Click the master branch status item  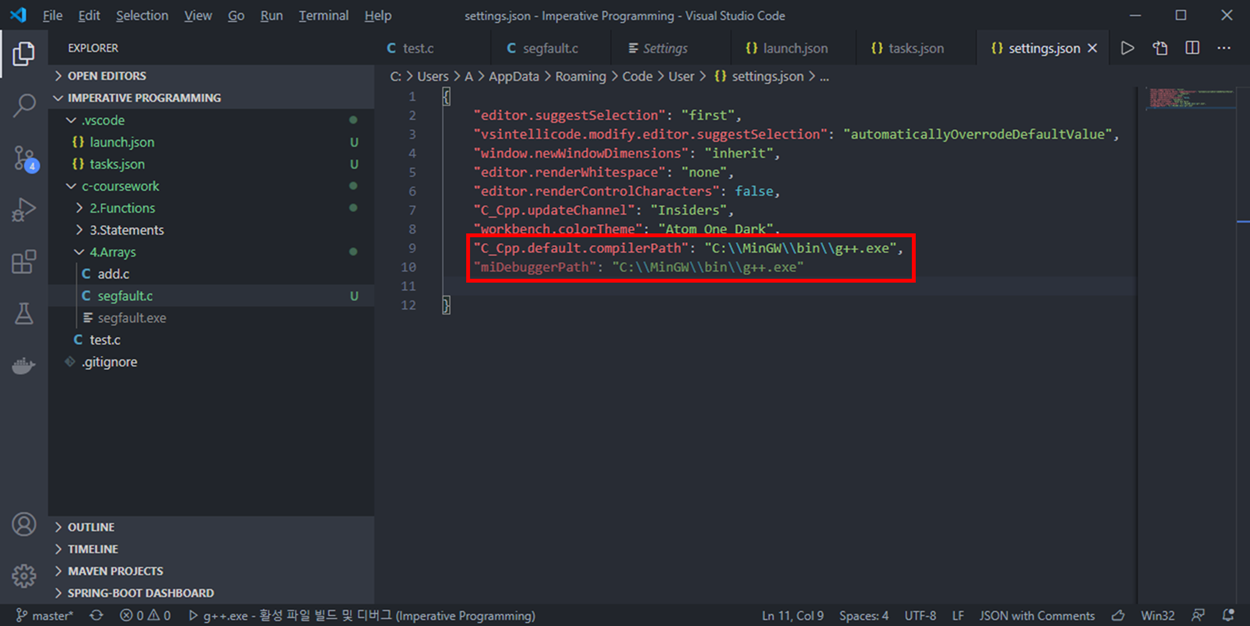pos(44,616)
